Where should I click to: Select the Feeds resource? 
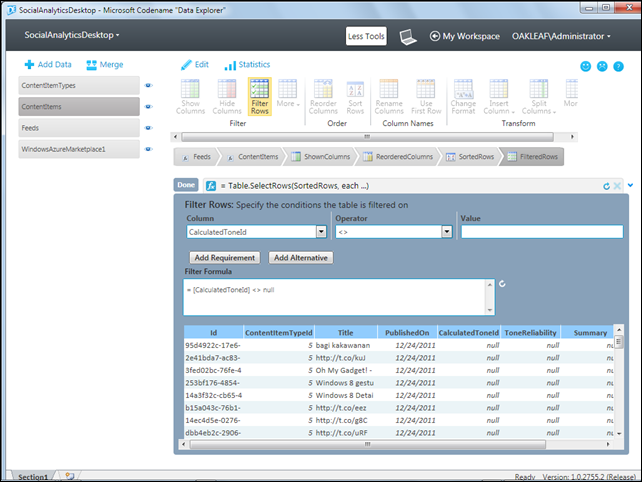[x=79, y=128]
